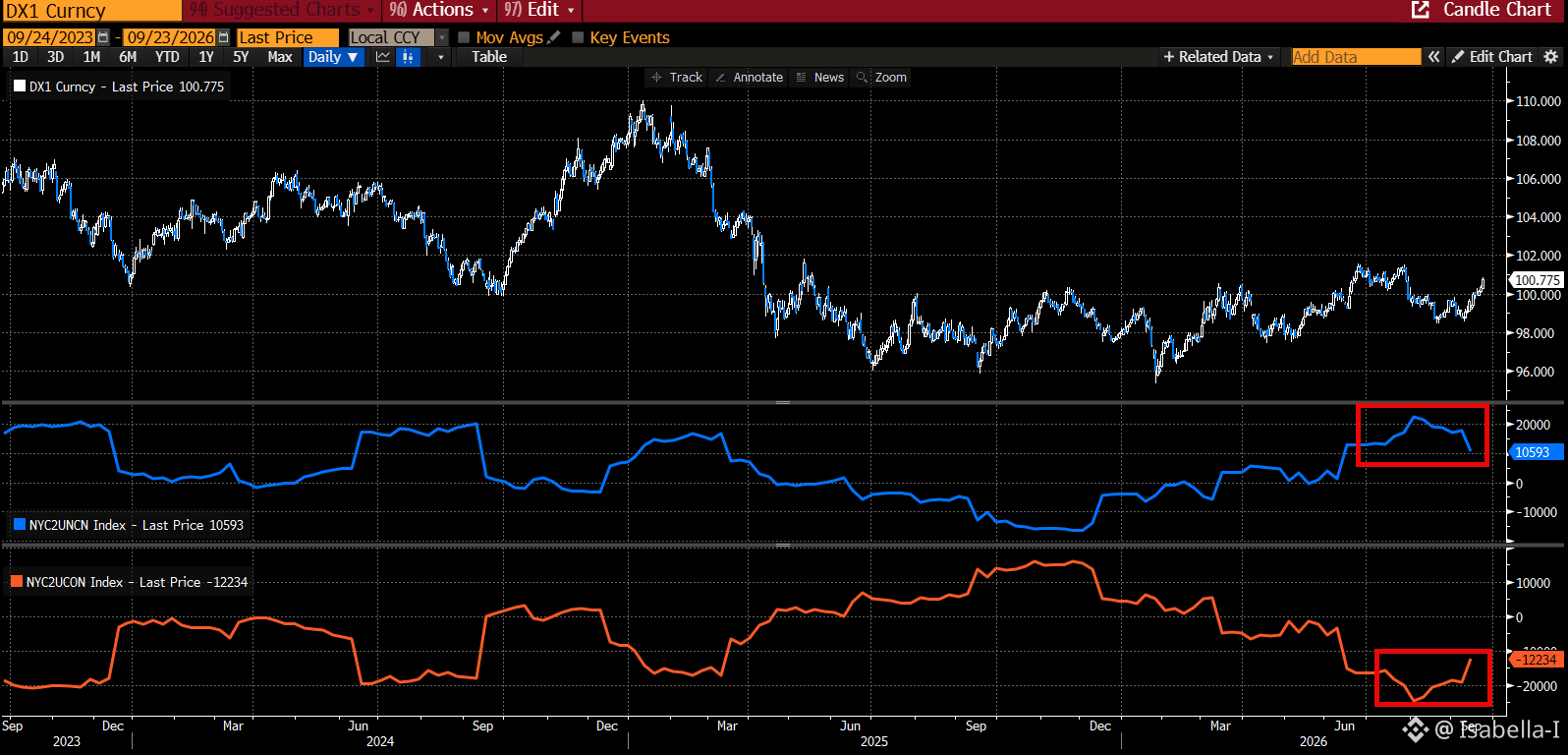Collapse panel with double-chevron icon

coord(1434,57)
